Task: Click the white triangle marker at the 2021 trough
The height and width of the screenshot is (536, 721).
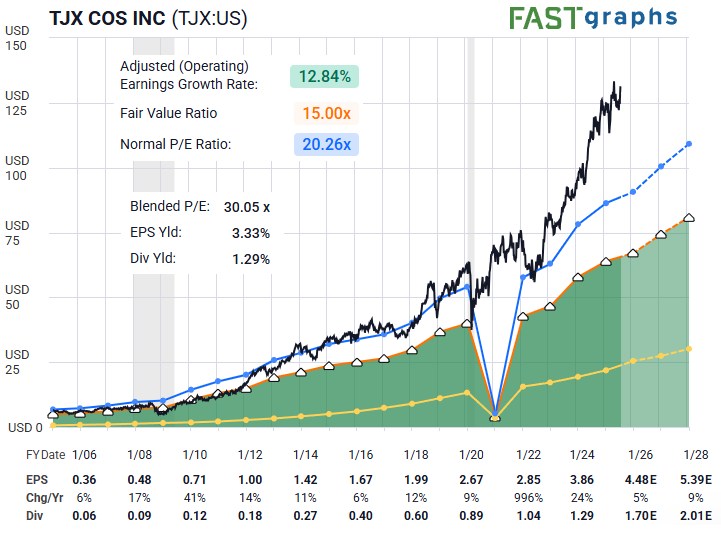Action: (x=495, y=417)
